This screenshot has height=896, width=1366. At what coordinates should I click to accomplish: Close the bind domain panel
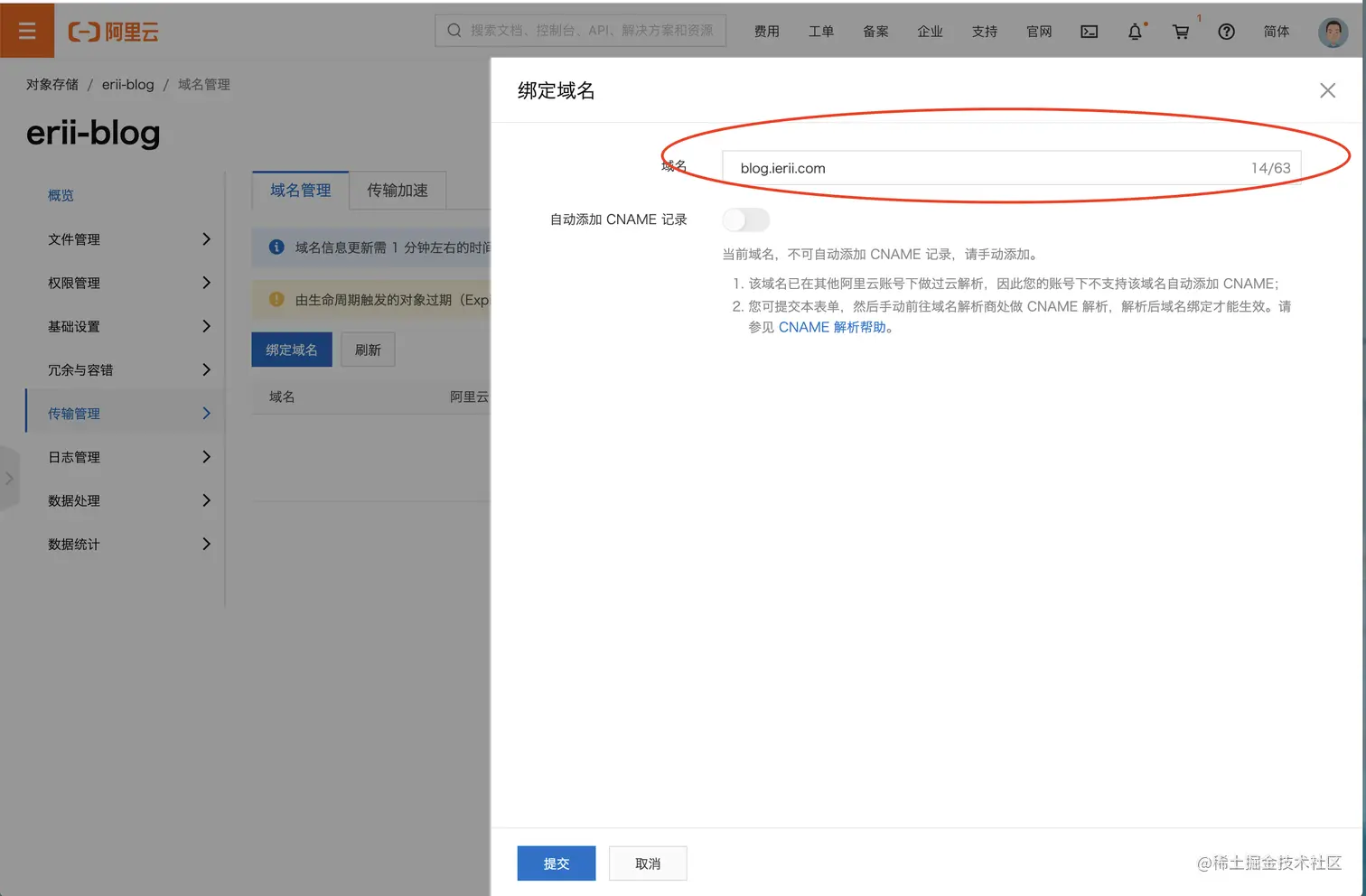(x=1327, y=90)
